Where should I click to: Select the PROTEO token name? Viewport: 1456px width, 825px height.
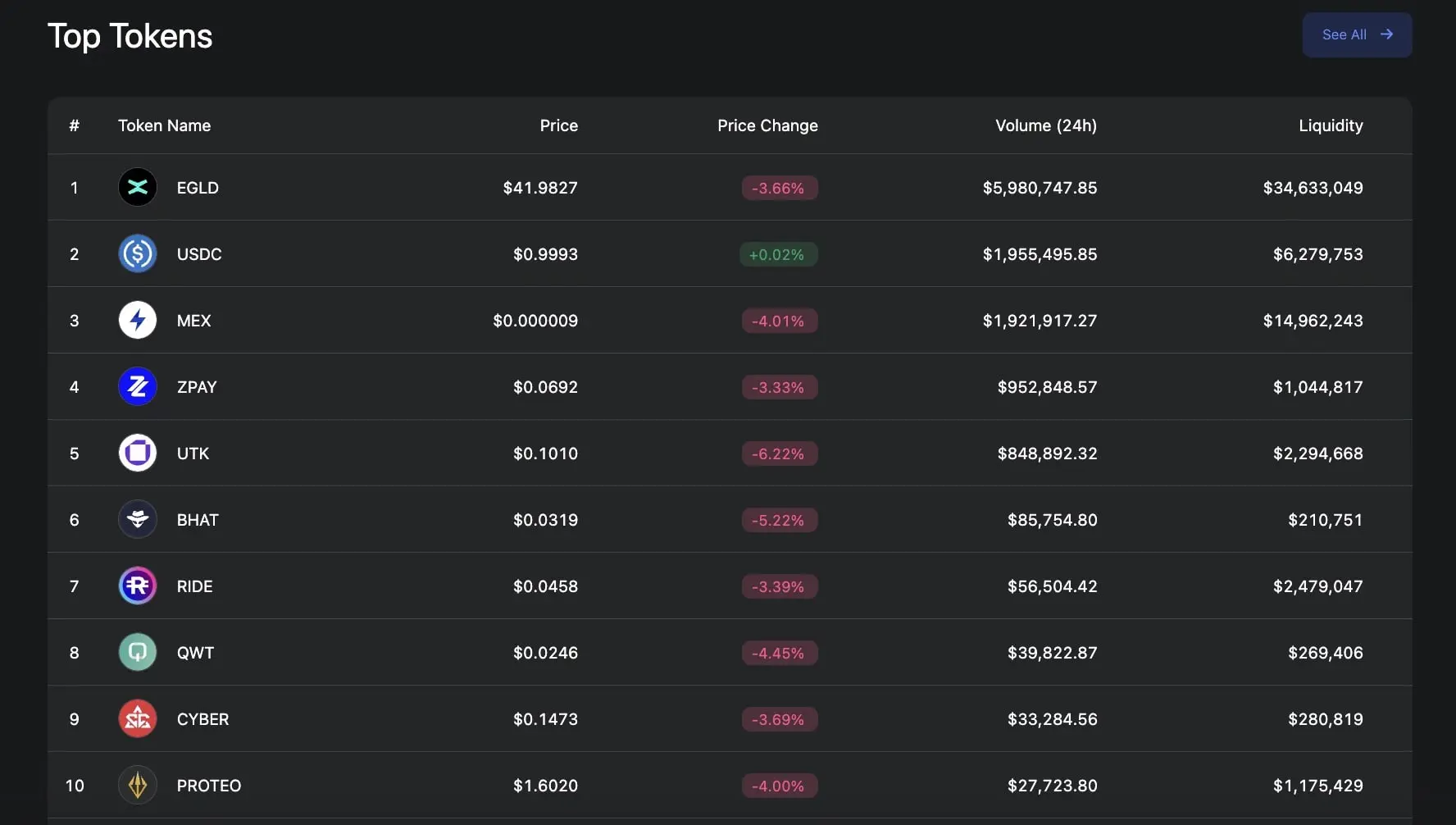coord(209,786)
